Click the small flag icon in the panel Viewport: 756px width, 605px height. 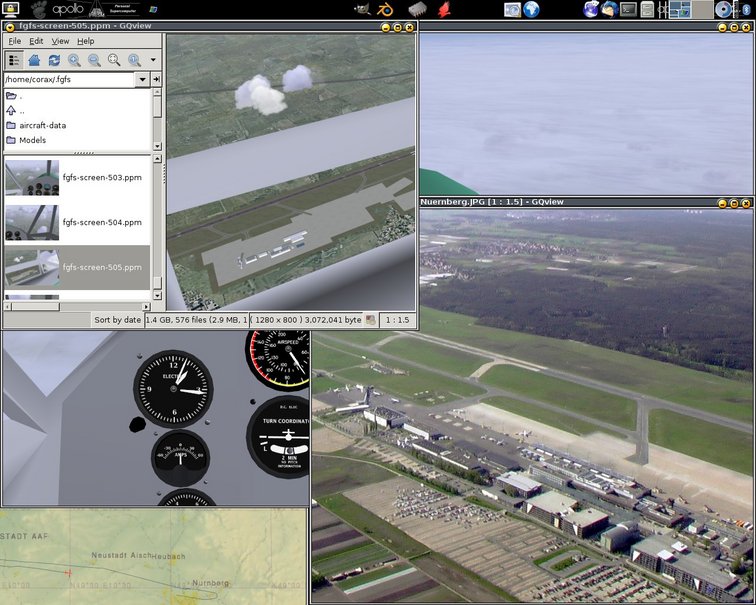[x=153, y=9]
